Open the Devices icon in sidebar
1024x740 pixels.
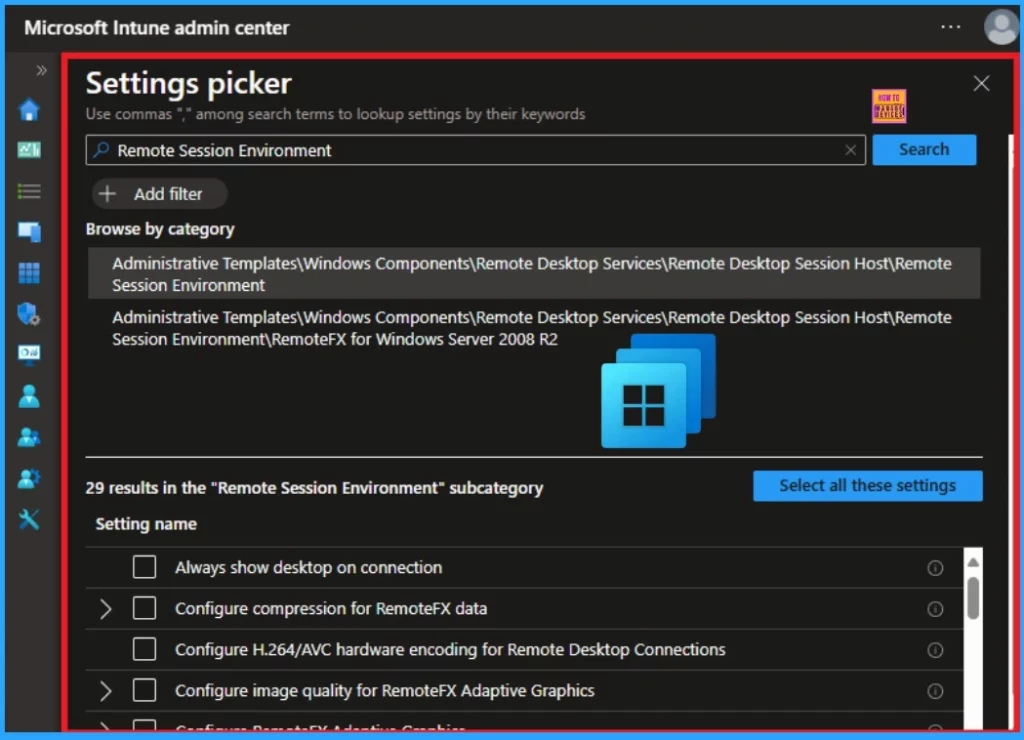29,231
